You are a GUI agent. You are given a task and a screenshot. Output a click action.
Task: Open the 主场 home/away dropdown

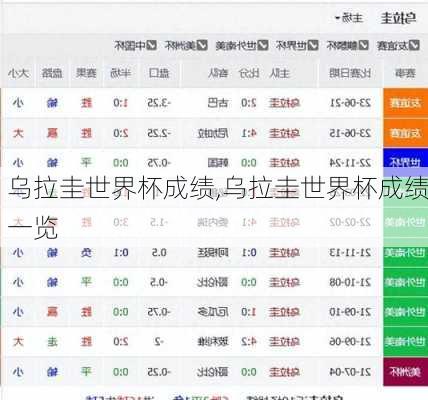pyautogui.click(x=349, y=18)
